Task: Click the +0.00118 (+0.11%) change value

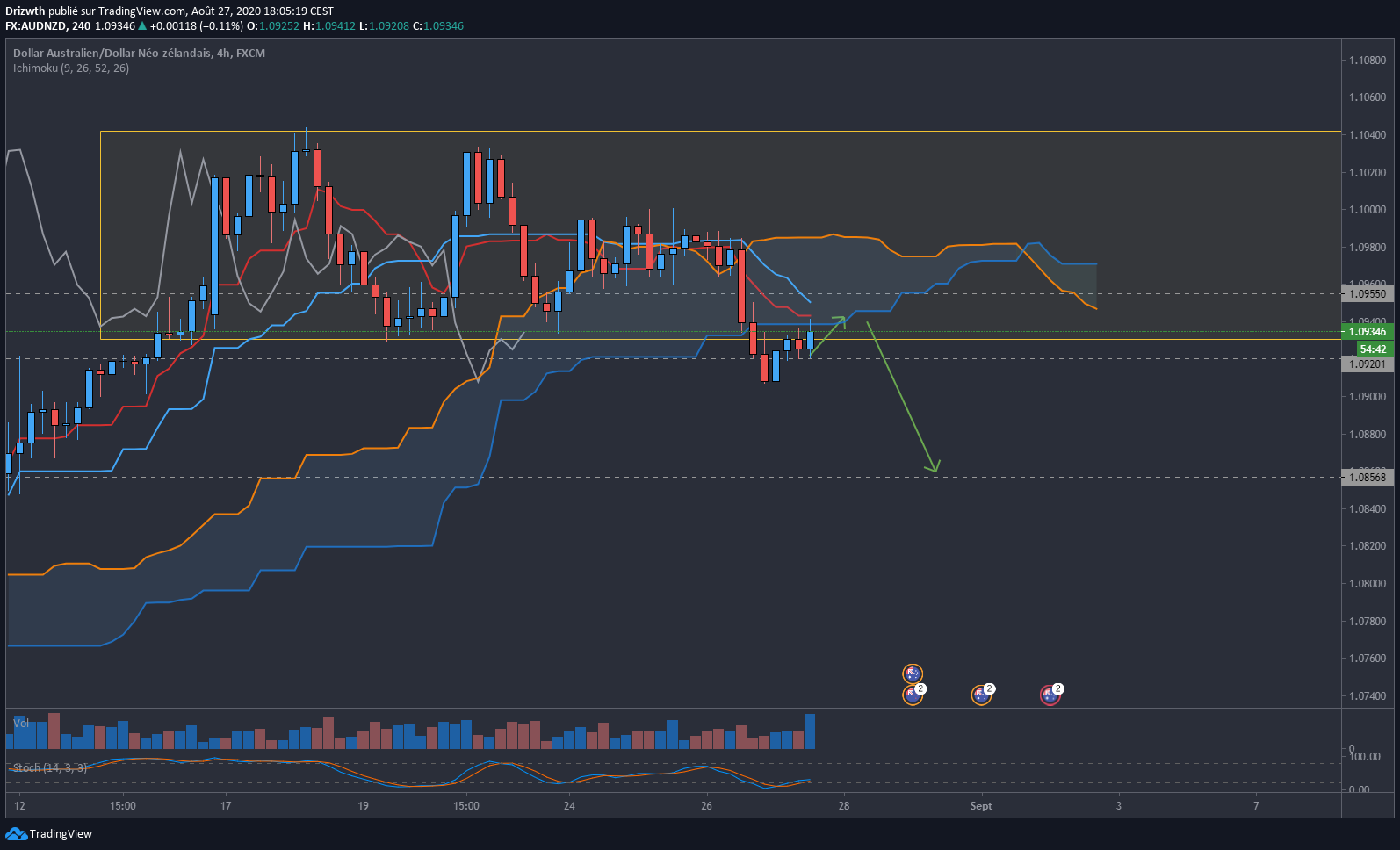Action: [196, 26]
